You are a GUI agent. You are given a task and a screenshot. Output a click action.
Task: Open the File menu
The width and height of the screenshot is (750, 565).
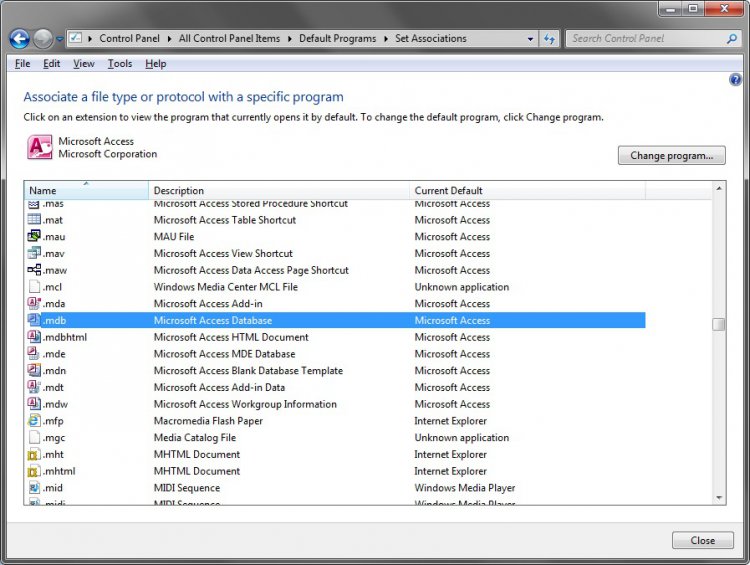22,64
